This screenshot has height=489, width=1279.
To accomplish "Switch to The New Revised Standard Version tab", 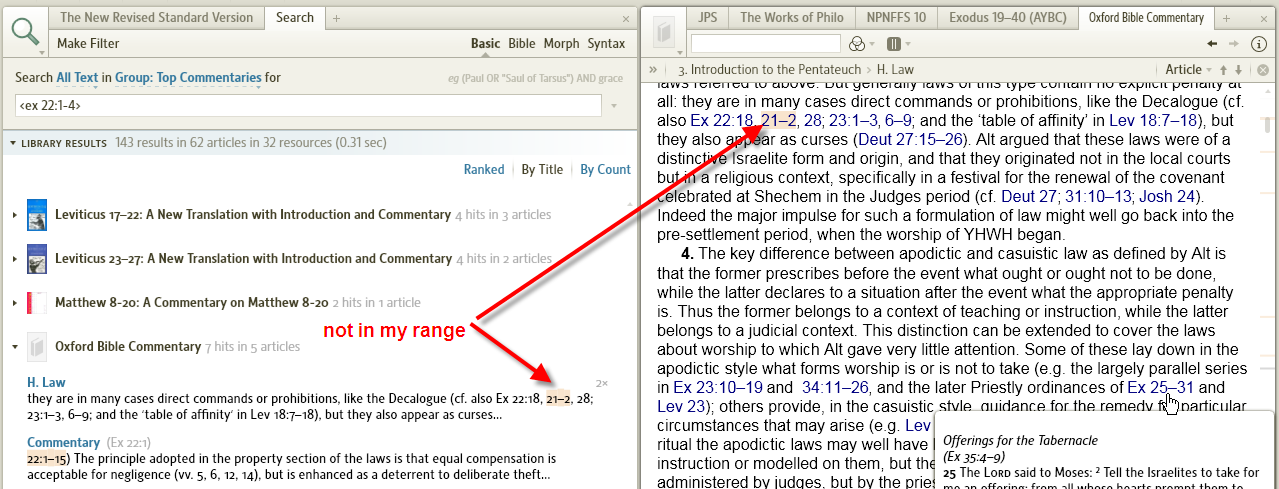I will [158, 18].
